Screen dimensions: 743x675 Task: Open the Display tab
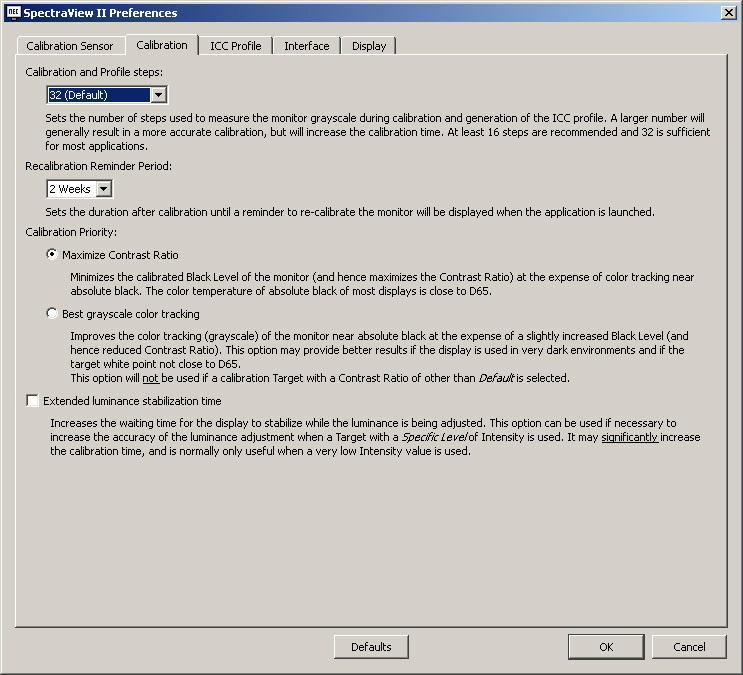[369, 46]
